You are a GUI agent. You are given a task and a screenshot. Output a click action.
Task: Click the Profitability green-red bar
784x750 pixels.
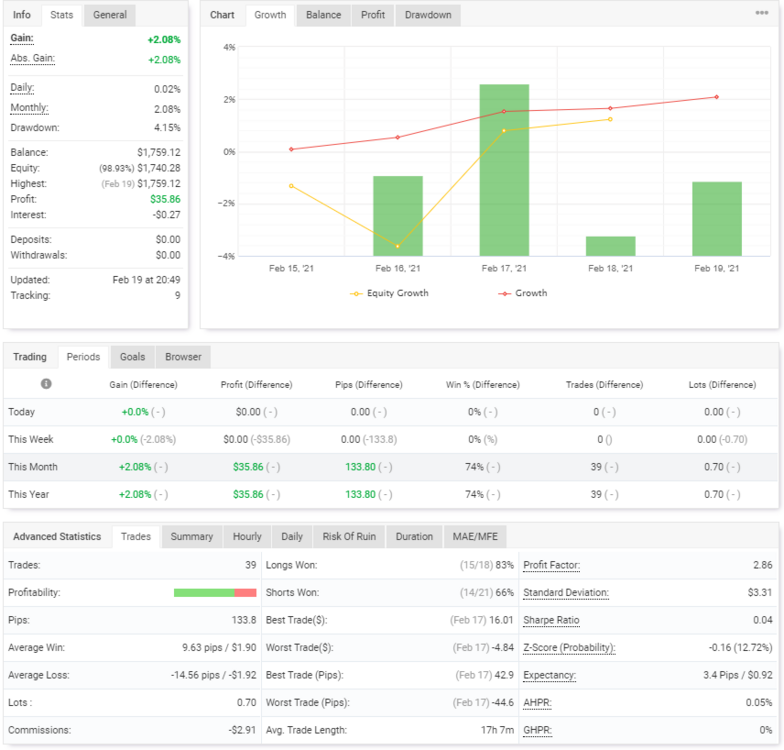(215, 592)
